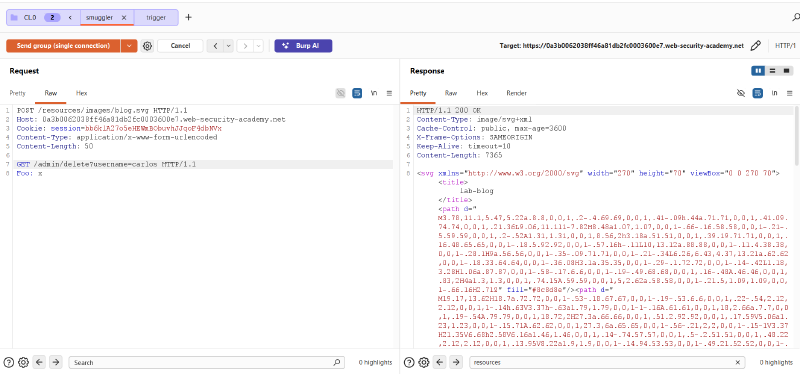Open request settings gear beside Send button
The image size is (800, 374).
click(147, 46)
